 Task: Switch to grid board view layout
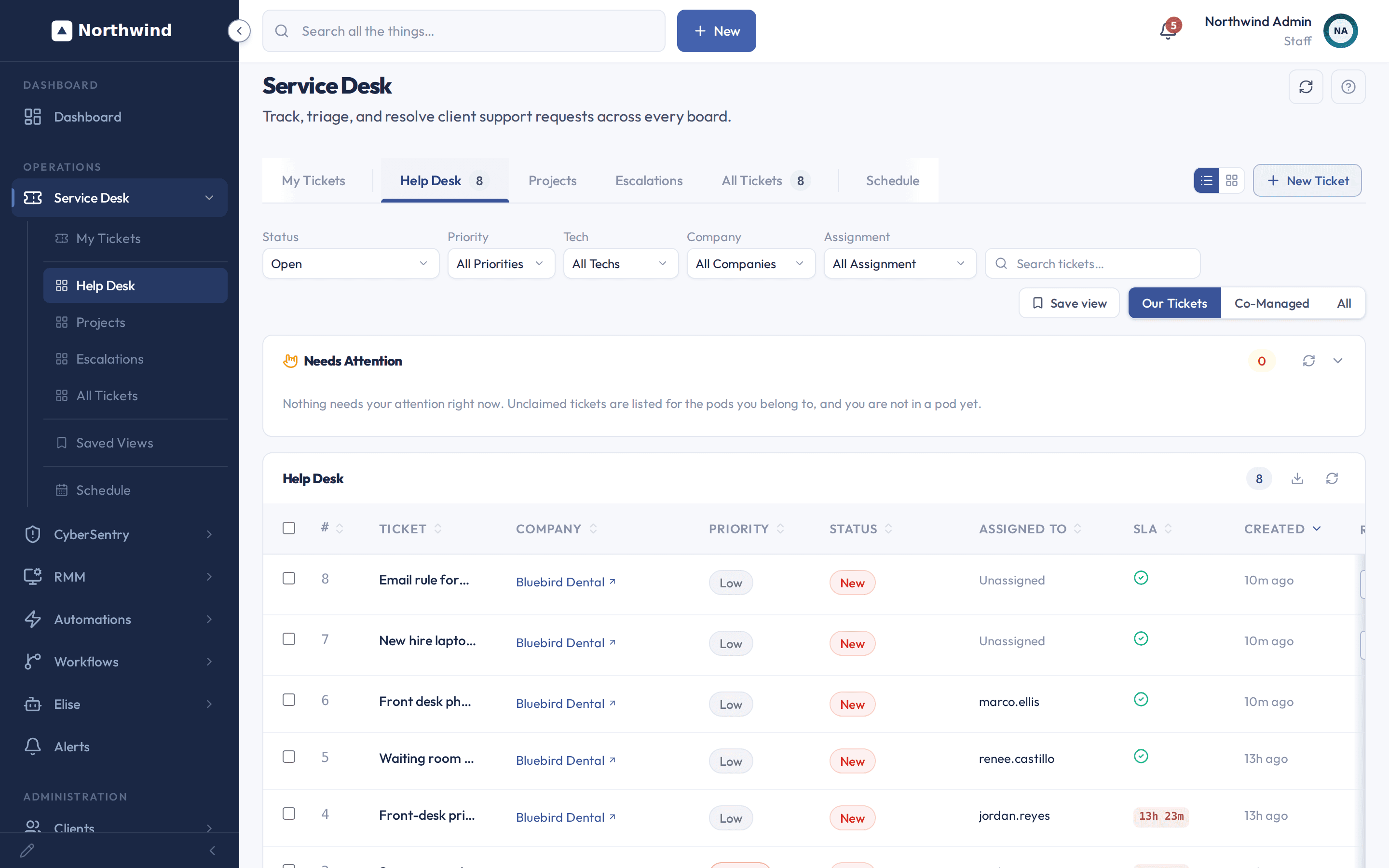(x=1232, y=180)
